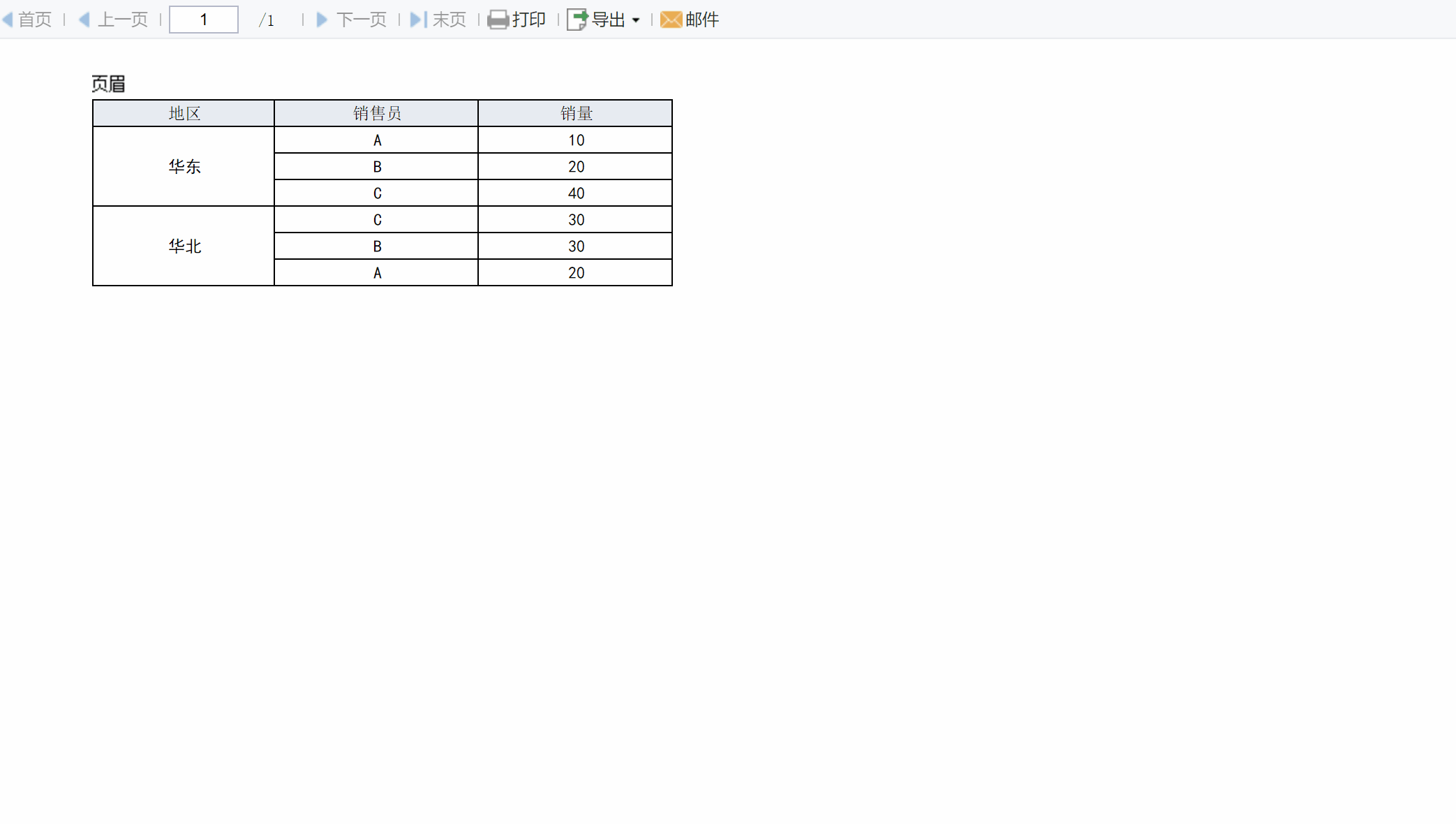This screenshot has width=1456, height=824.
Task: Click the last page arrow icon
Action: 418,20
